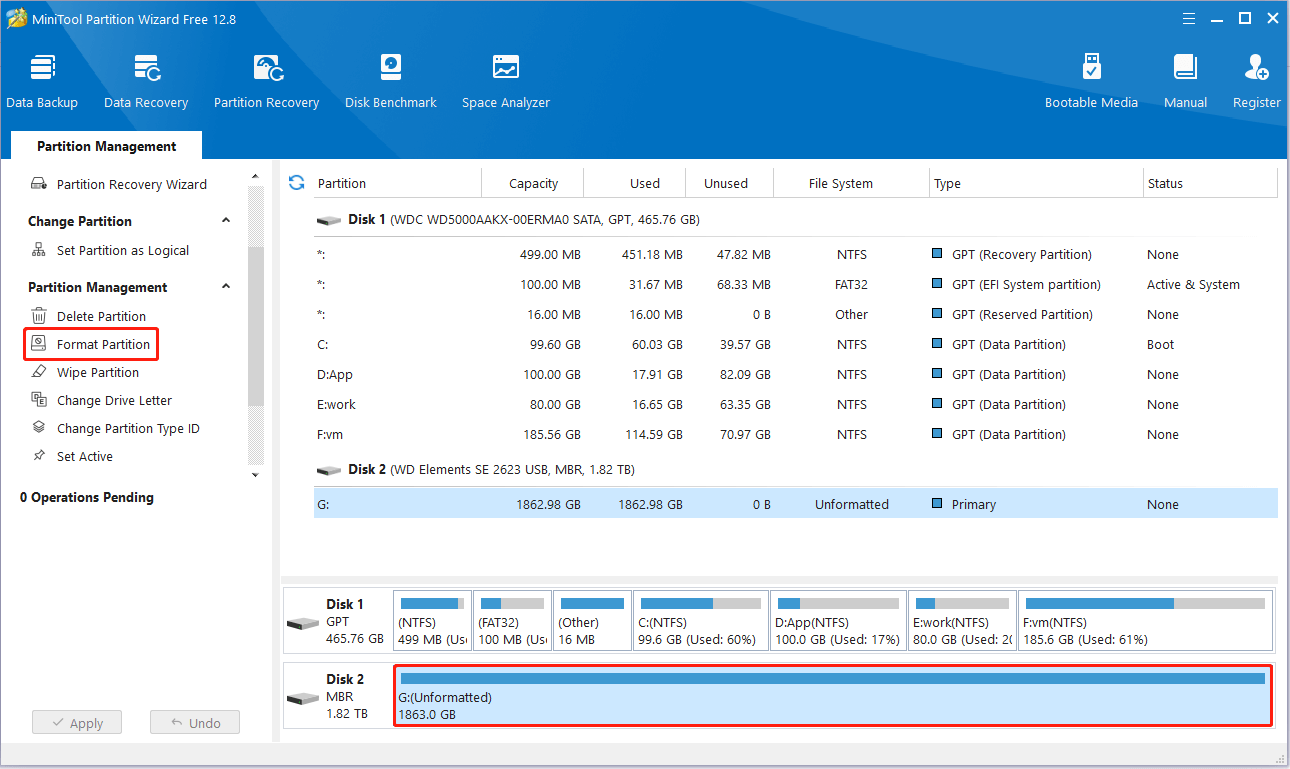Select the EFI System partition row
The width and height of the screenshot is (1290, 769).
[795, 284]
